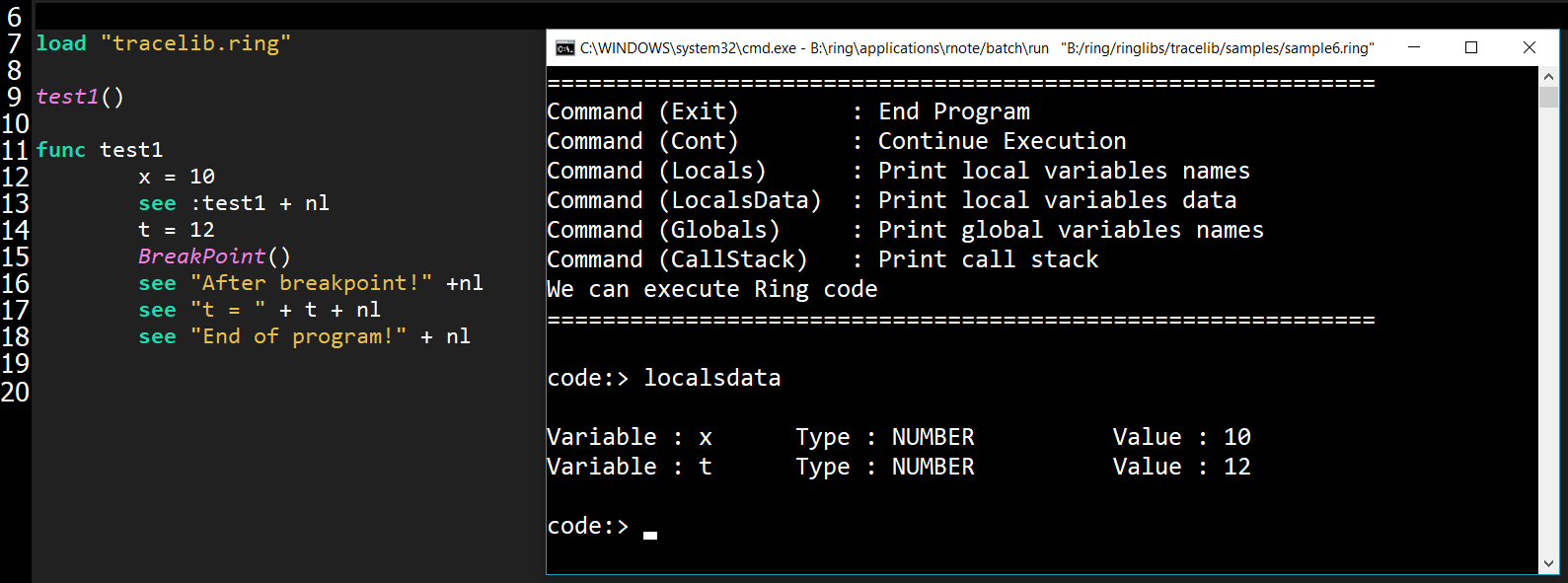The width and height of the screenshot is (1568, 583).
Task: Close the cmd.exe console window
Action: click(1529, 47)
